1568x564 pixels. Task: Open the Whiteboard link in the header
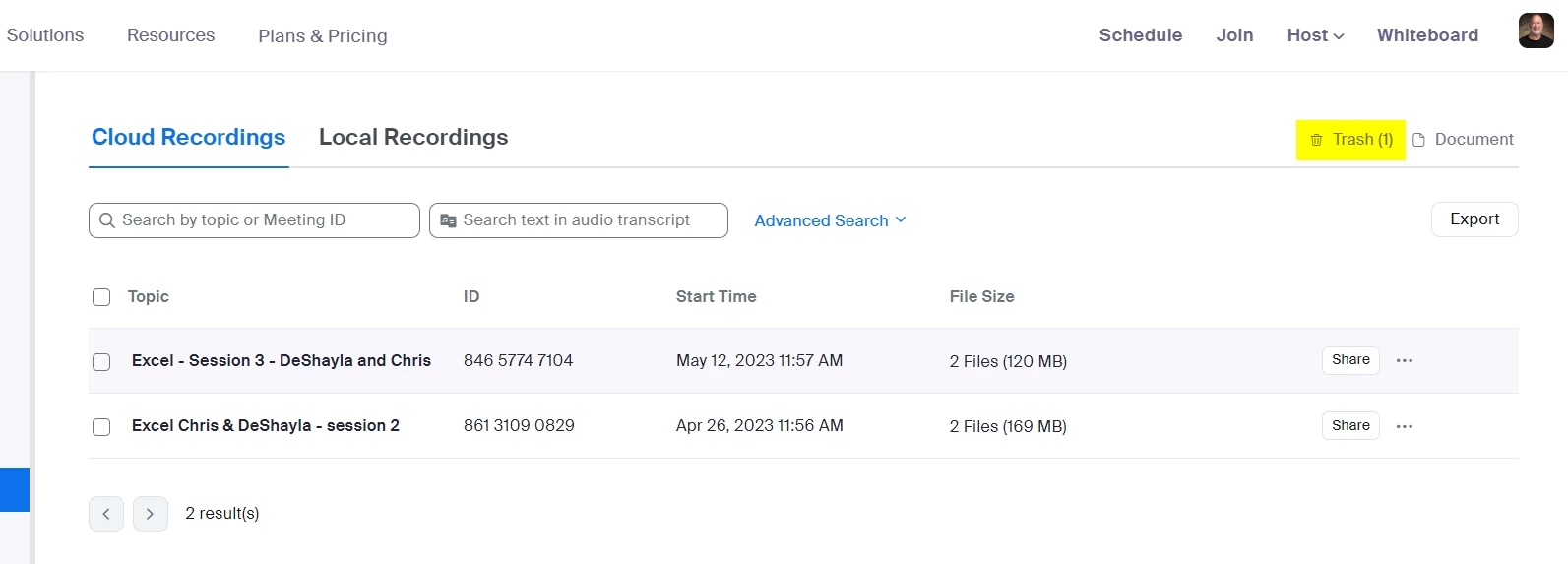pos(1427,35)
